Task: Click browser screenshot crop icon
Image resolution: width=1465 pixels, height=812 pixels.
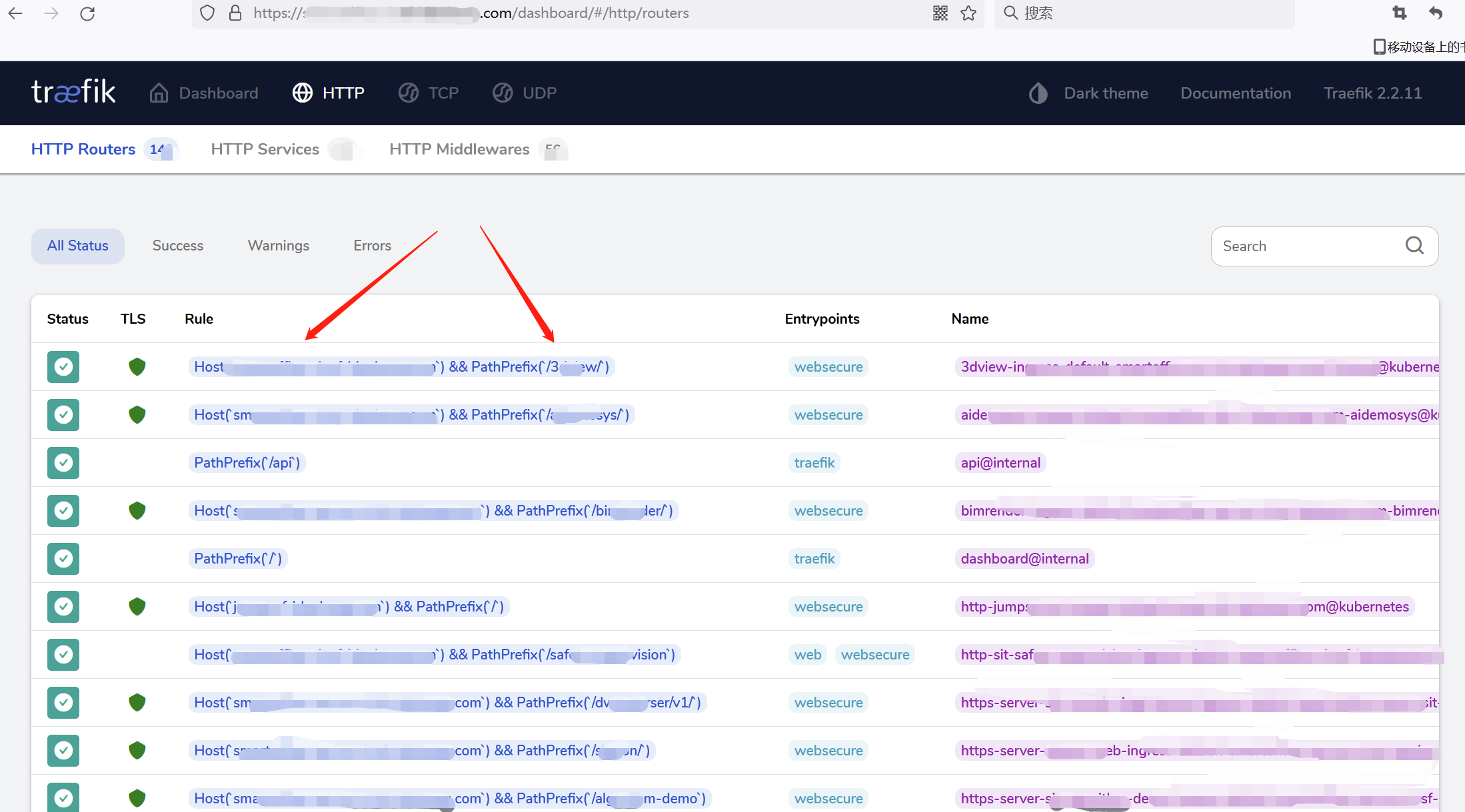Action: [1399, 13]
